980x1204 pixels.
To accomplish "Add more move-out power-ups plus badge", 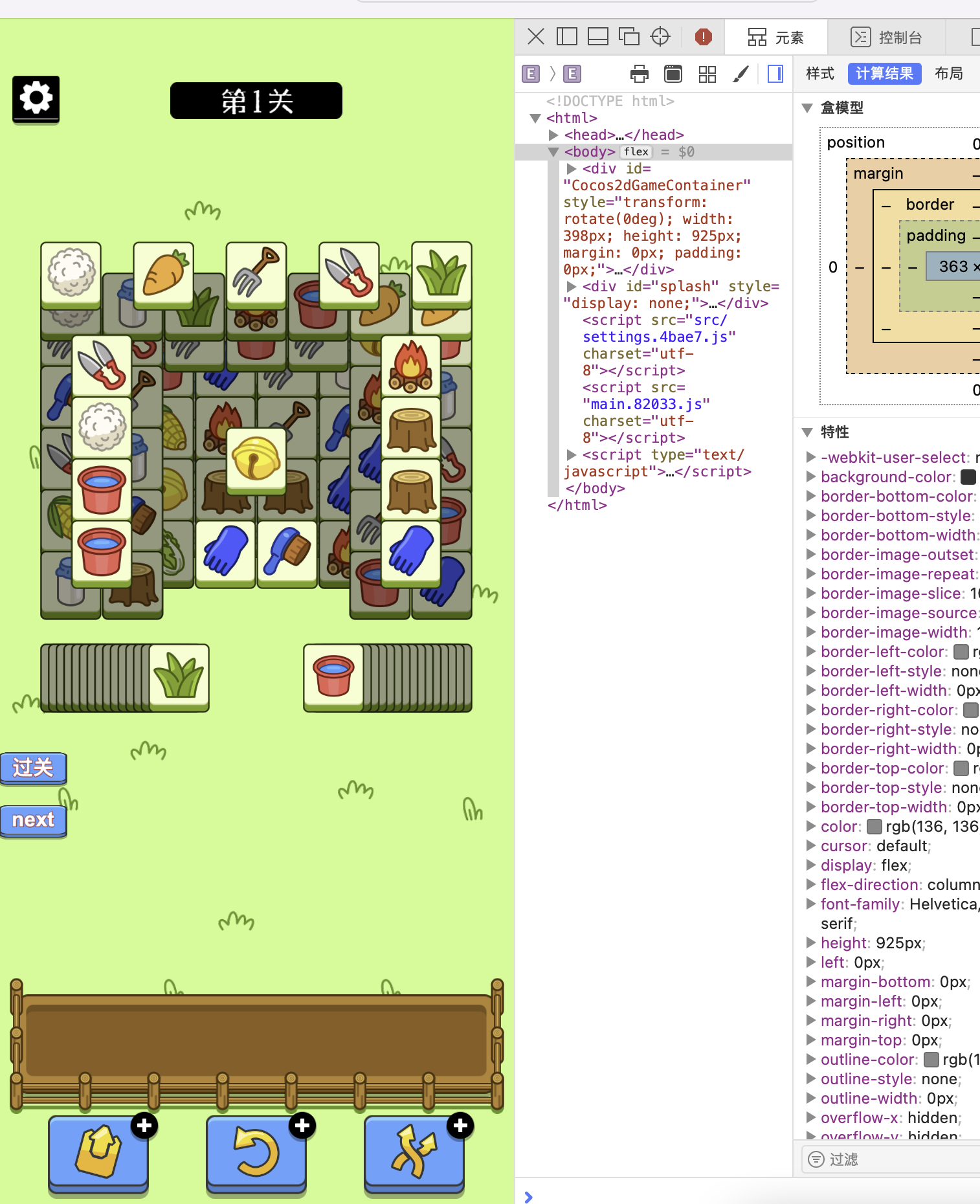I will click(x=144, y=1126).
